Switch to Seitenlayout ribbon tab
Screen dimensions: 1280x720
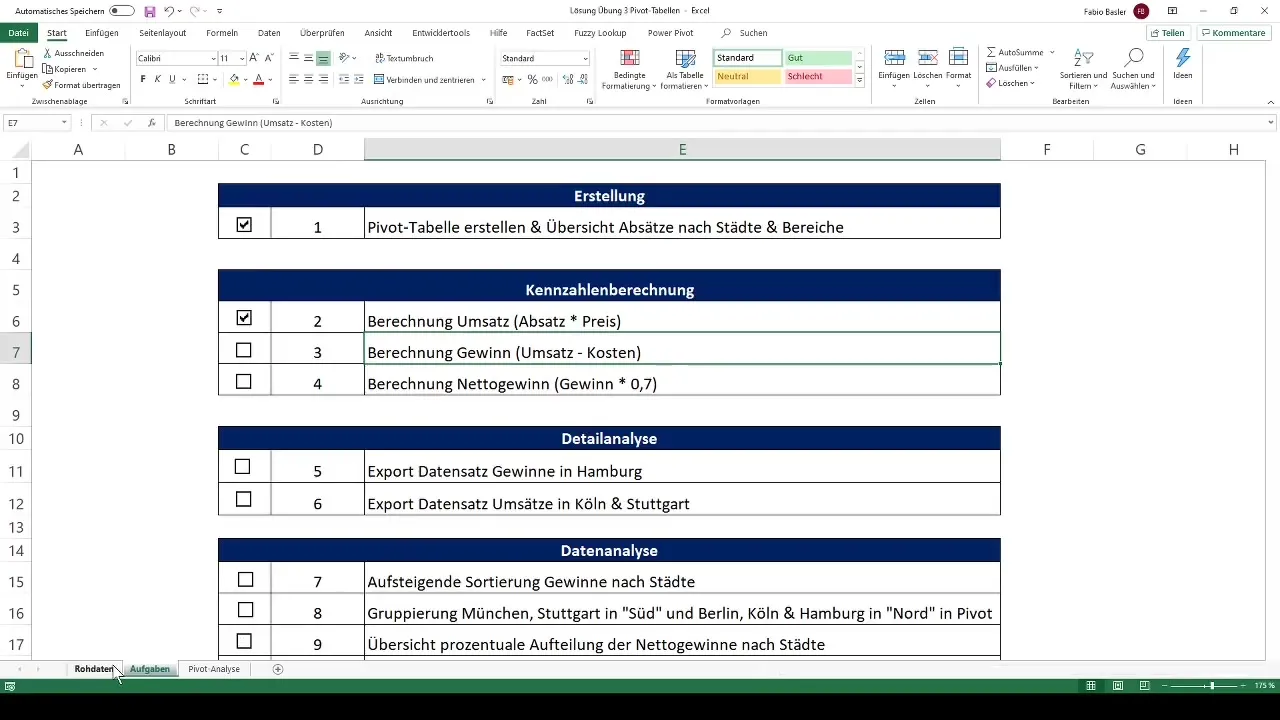coord(162,33)
